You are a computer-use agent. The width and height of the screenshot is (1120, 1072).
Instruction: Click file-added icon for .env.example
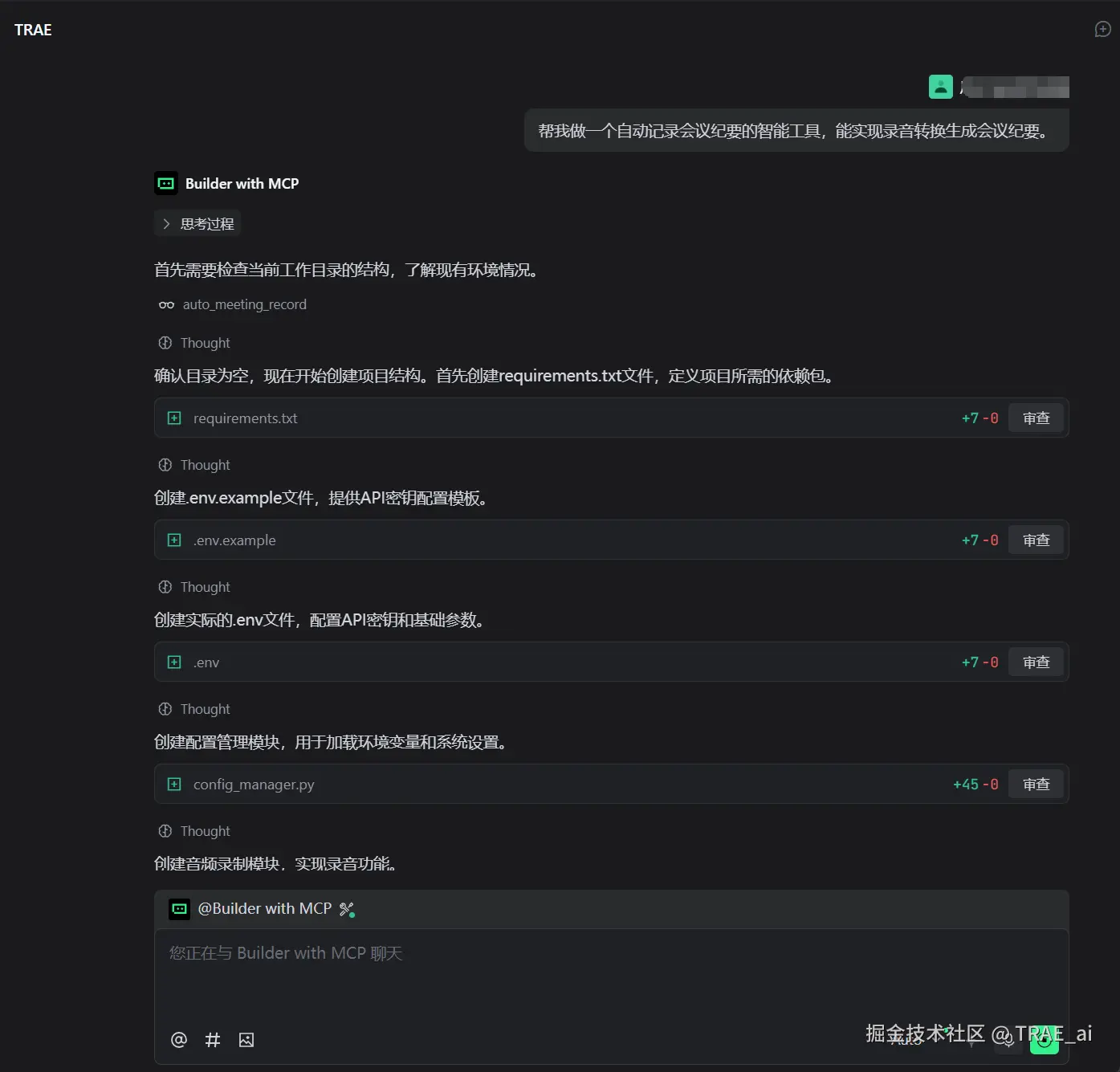[x=174, y=540]
